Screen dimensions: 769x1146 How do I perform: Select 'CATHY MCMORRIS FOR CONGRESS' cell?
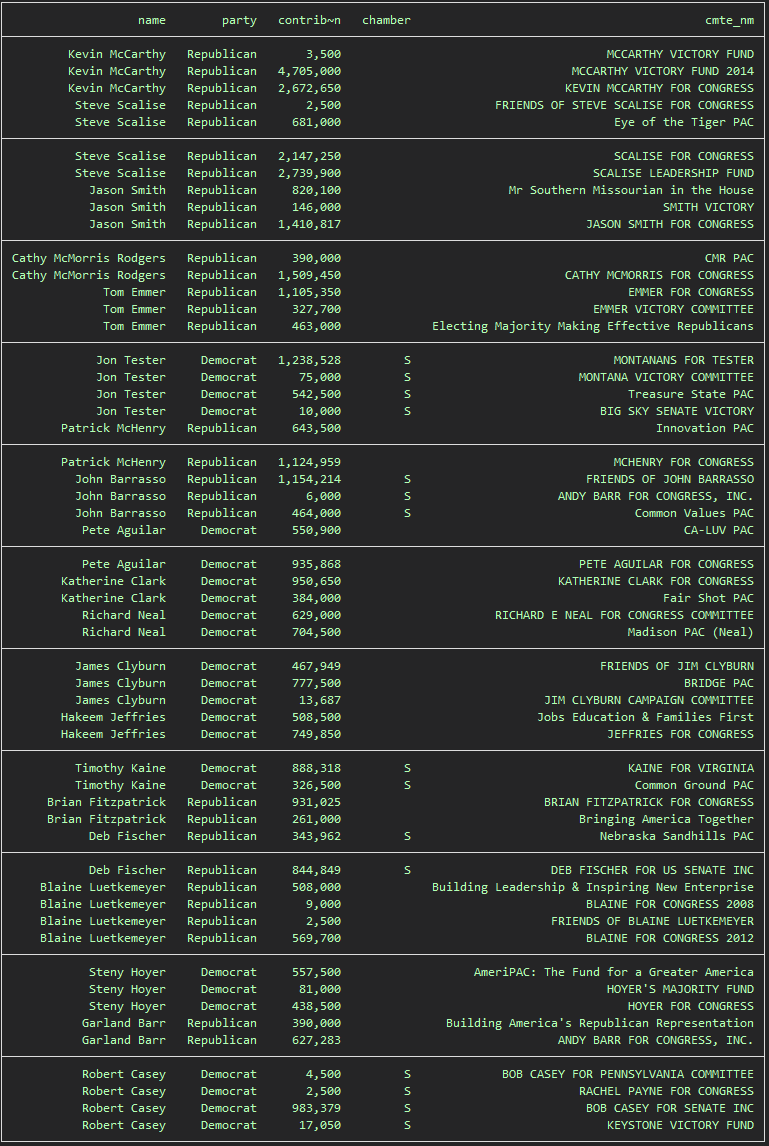pos(659,276)
